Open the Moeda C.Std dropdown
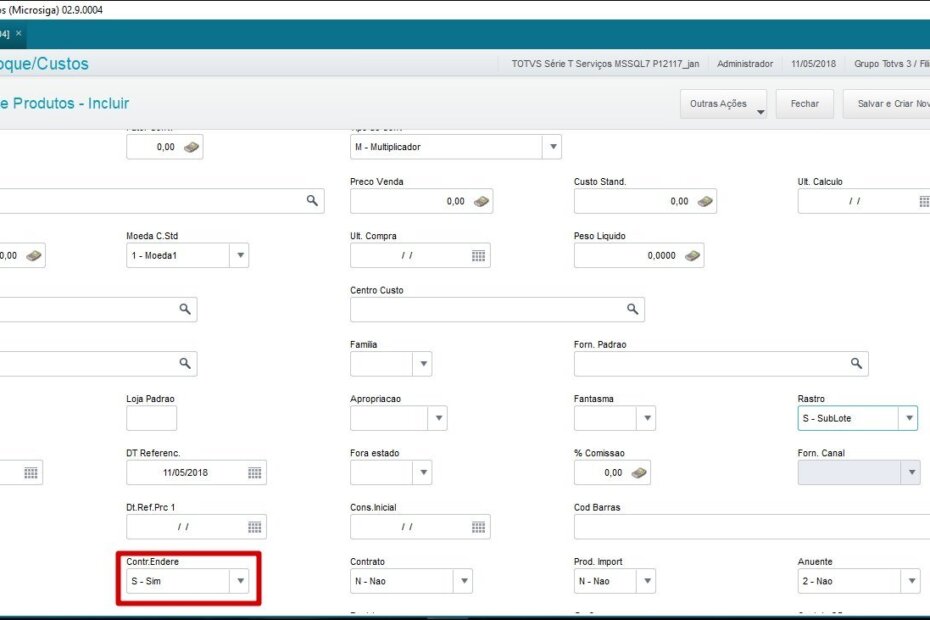The height and width of the screenshot is (620, 930). pyautogui.click(x=239, y=255)
